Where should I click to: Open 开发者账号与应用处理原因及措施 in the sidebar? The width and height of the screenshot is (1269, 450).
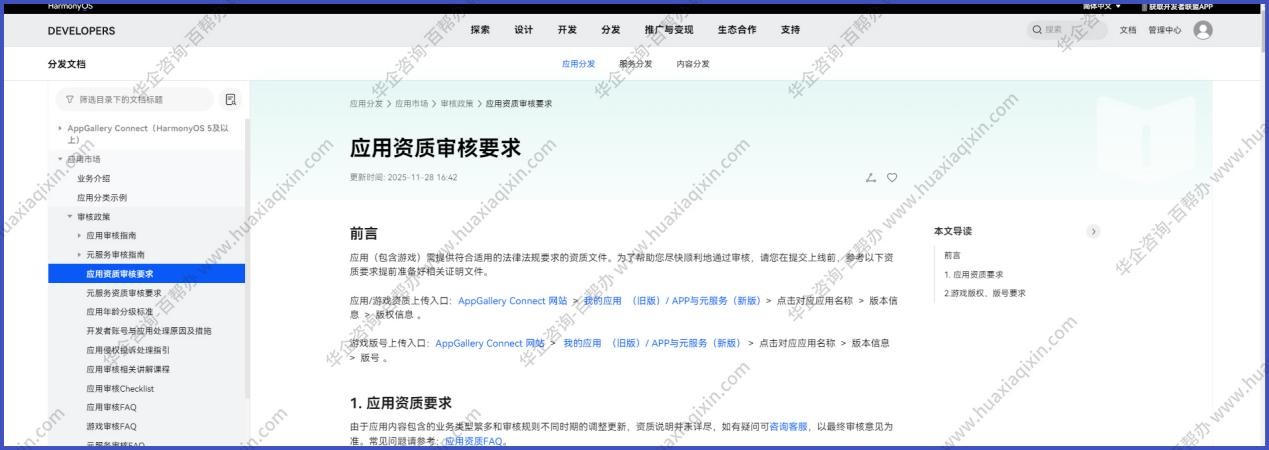tap(149, 330)
